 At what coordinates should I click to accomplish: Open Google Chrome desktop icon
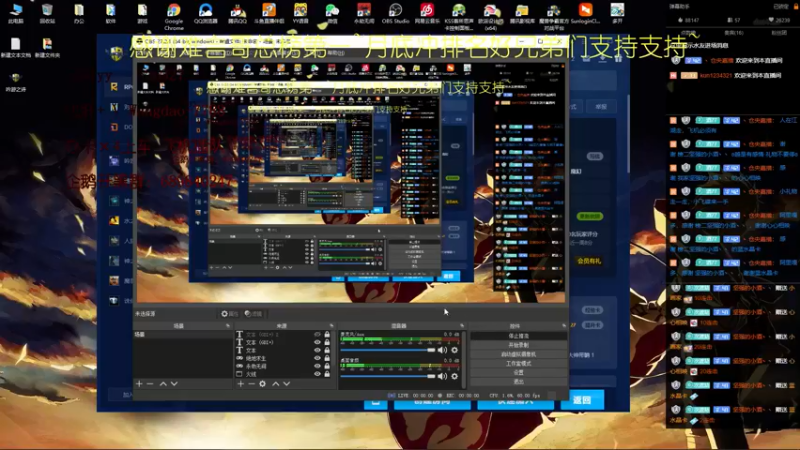[173, 15]
